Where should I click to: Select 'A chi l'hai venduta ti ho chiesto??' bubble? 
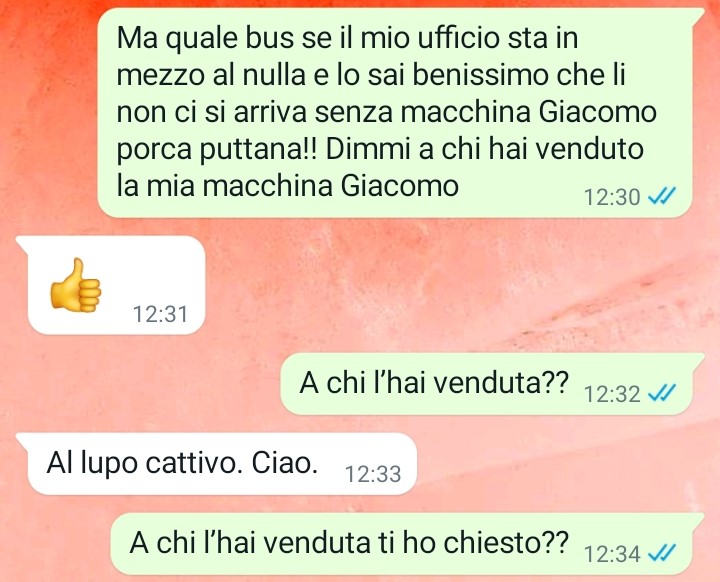click(x=408, y=543)
